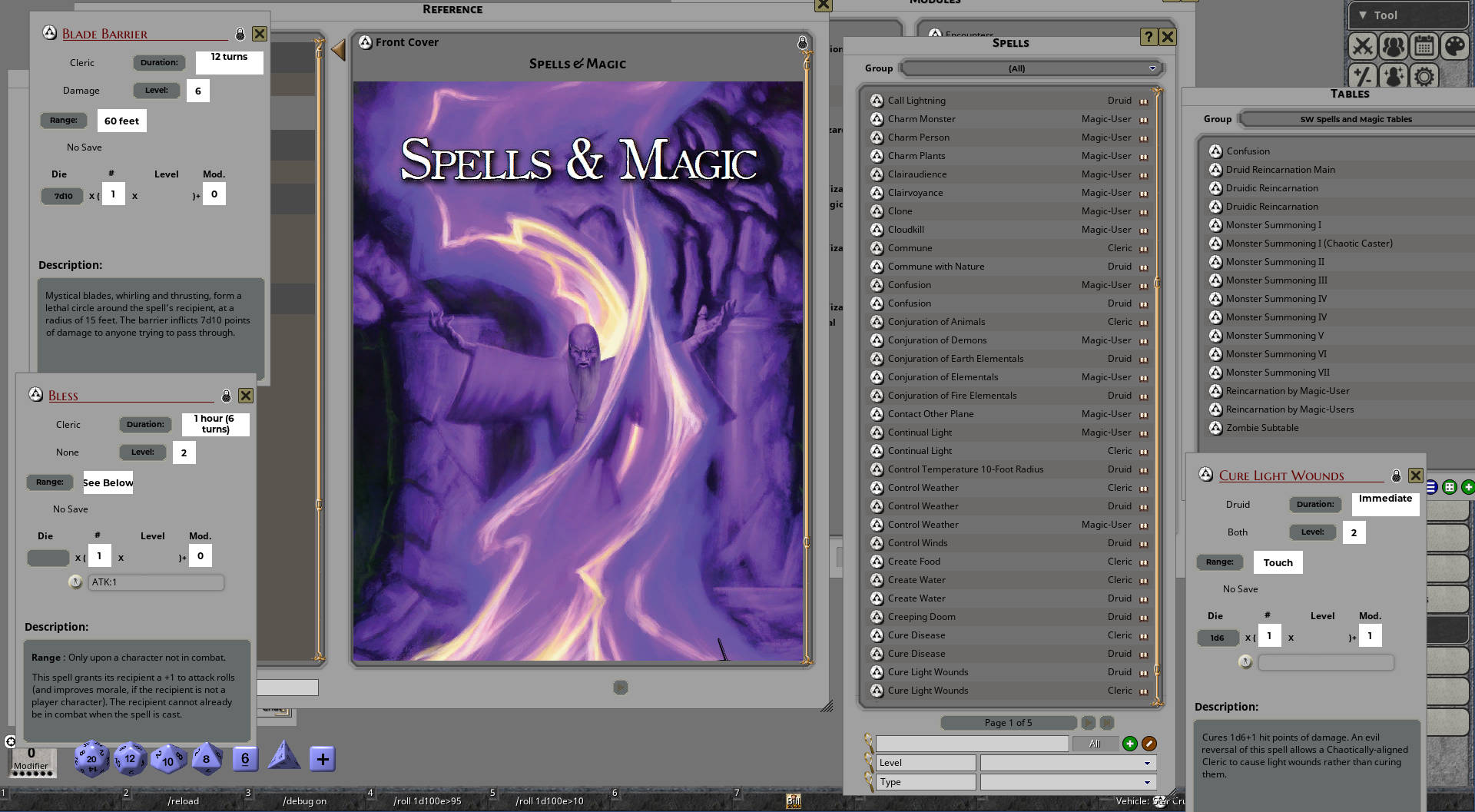This screenshot has width=1475, height=812.
Task: Open the plus/minus Modifiers tool
Action: coord(1363,76)
